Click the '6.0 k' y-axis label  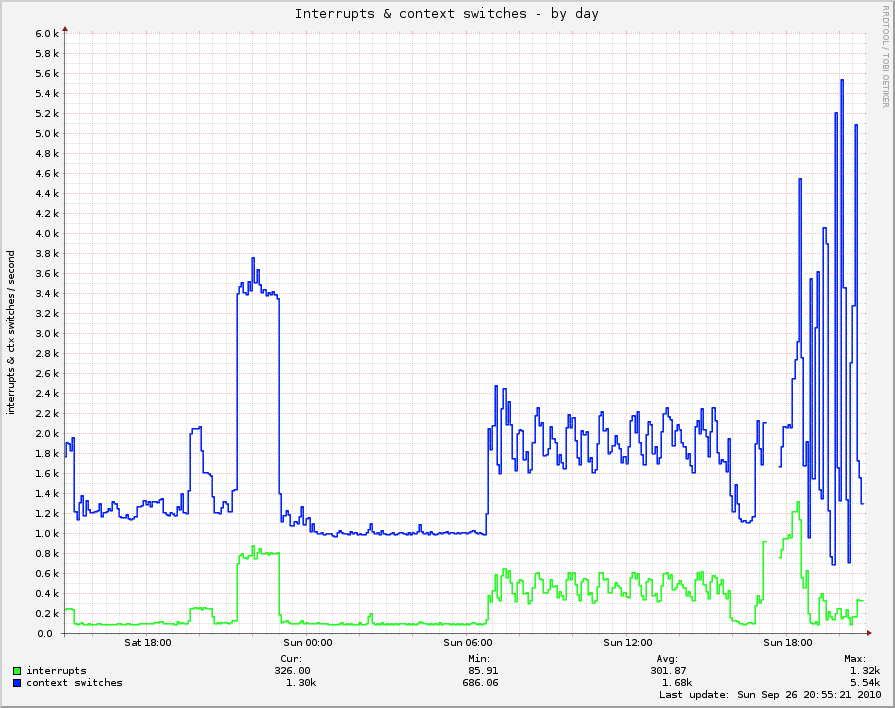point(47,34)
